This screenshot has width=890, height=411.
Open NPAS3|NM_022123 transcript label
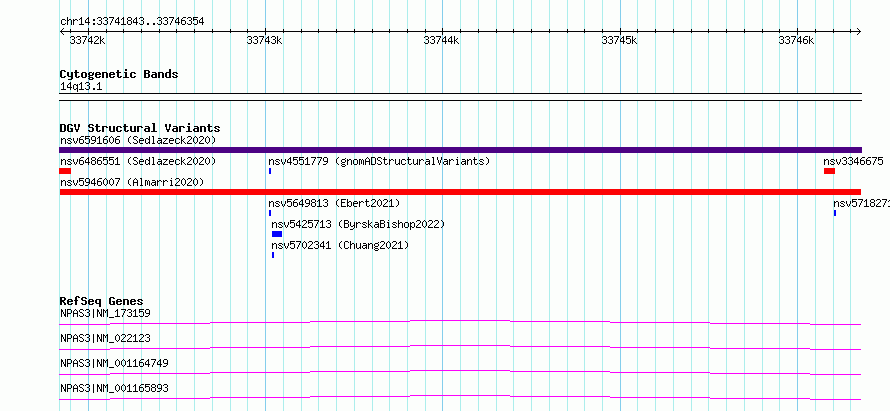coord(105,338)
